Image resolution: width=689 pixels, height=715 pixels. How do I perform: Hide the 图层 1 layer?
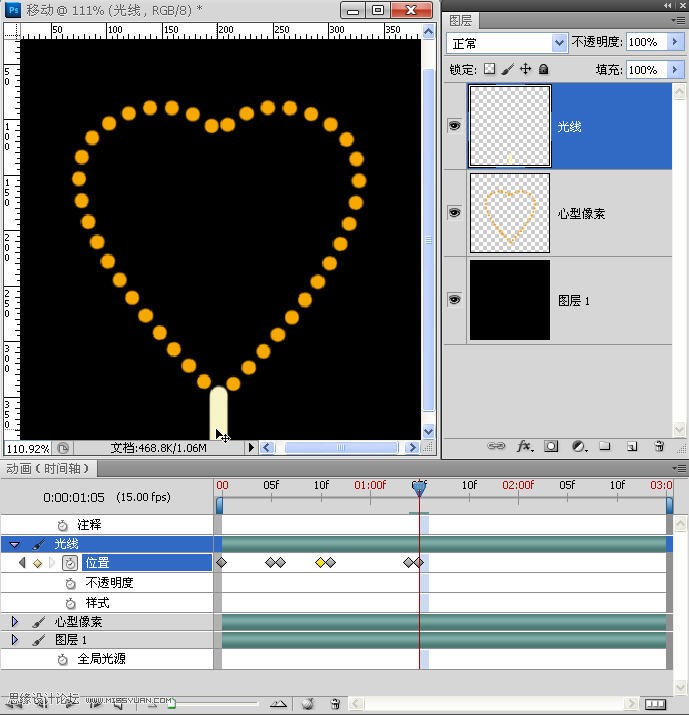pos(454,300)
